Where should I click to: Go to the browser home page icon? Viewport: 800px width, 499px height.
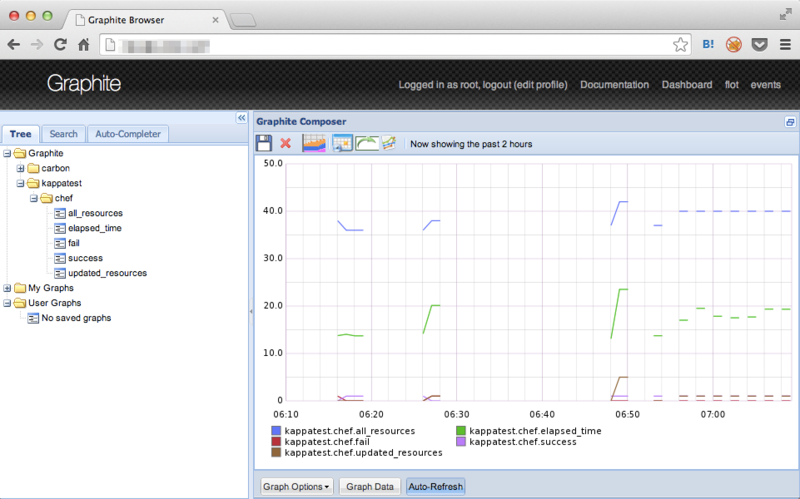pyautogui.click(x=84, y=45)
